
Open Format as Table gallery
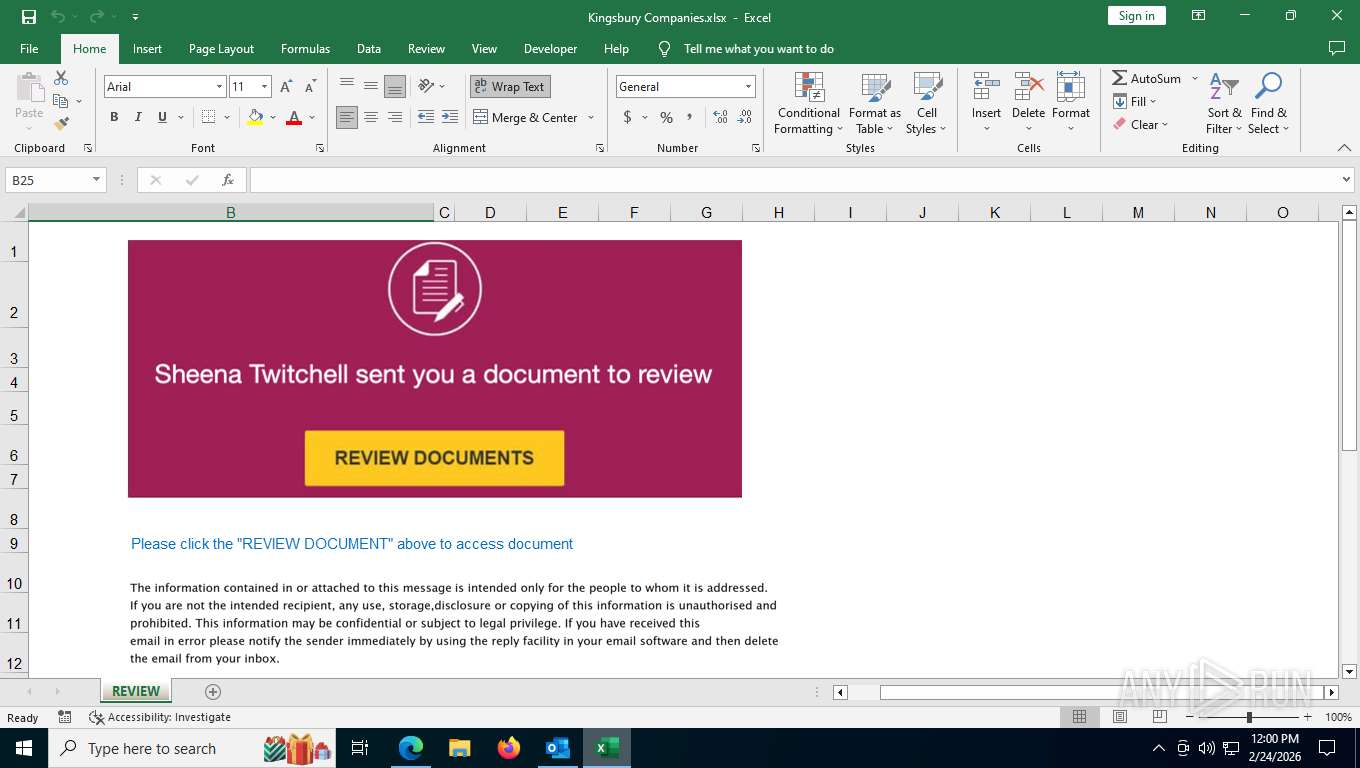point(875,104)
